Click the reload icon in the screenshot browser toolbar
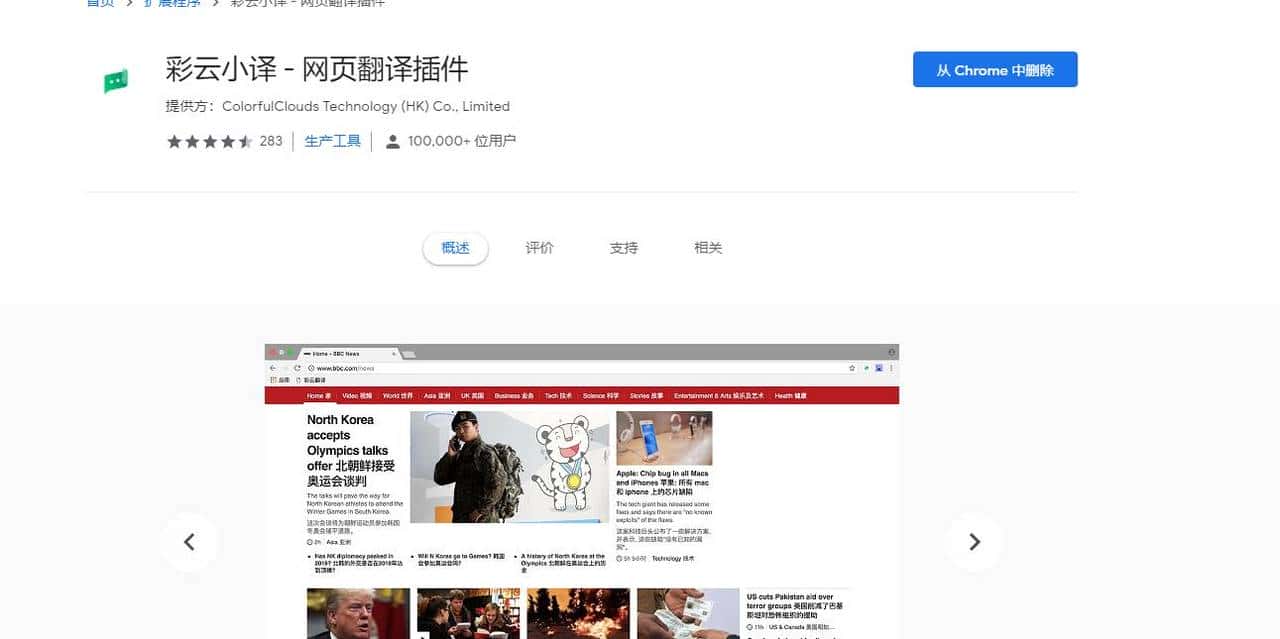Image resolution: width=1280 pixels, height=639 pixels. point(296,368)
